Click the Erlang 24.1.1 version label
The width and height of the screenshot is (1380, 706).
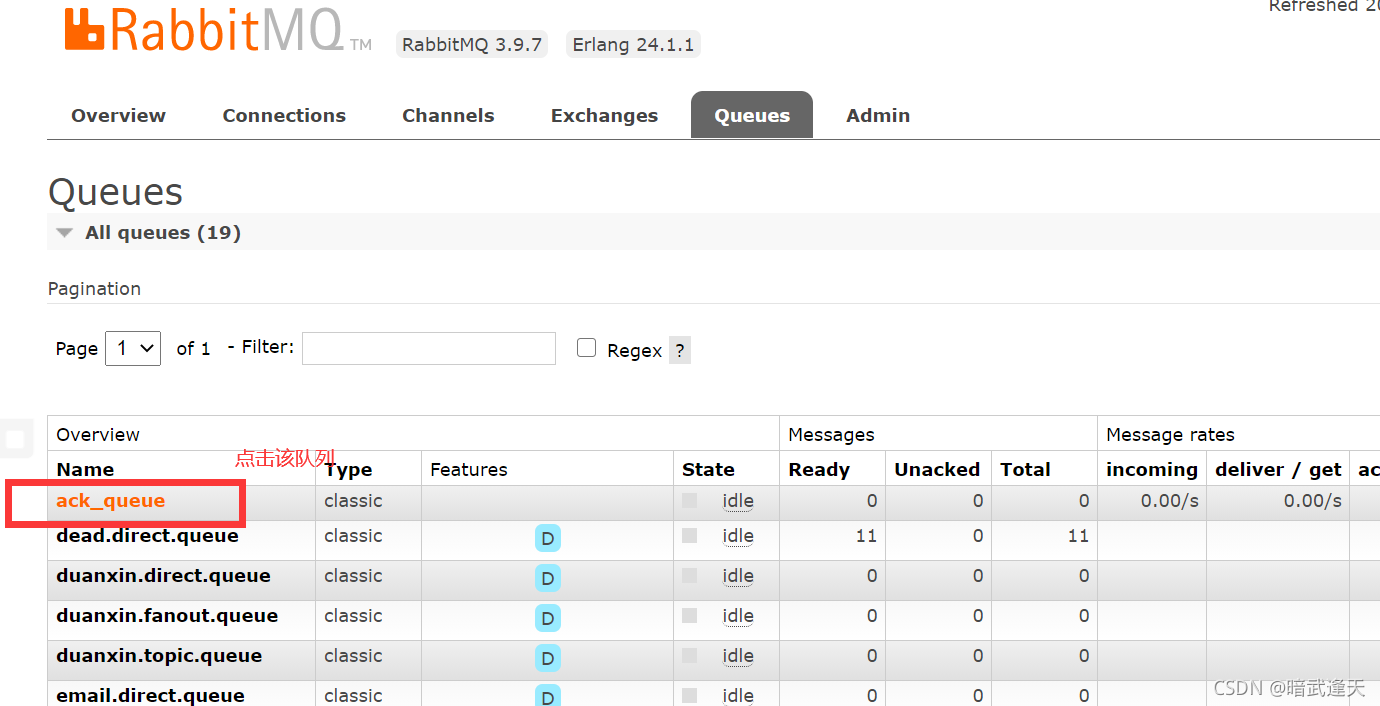point(633,45)
